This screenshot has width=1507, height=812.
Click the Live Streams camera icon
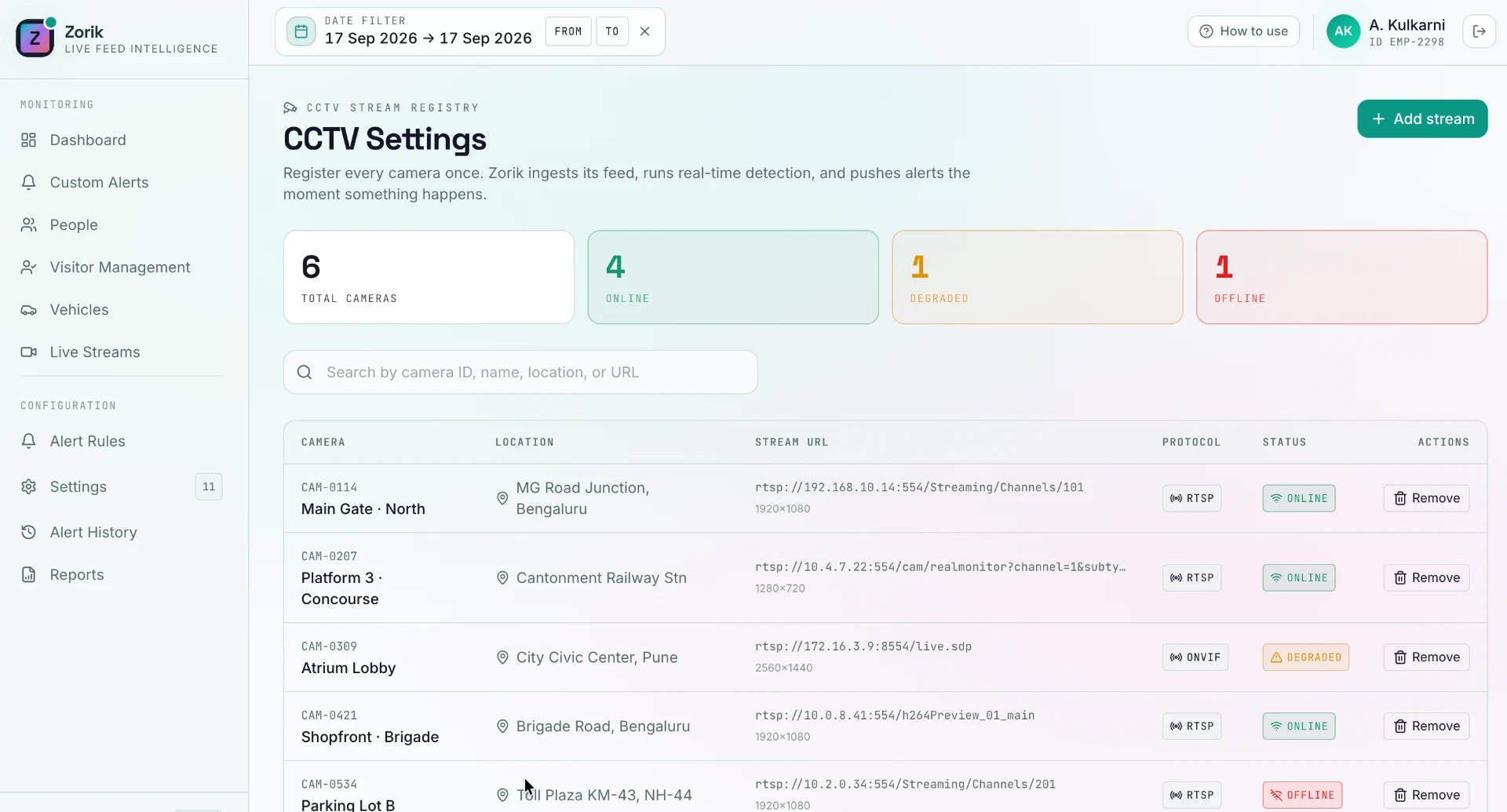click(29, 351)
